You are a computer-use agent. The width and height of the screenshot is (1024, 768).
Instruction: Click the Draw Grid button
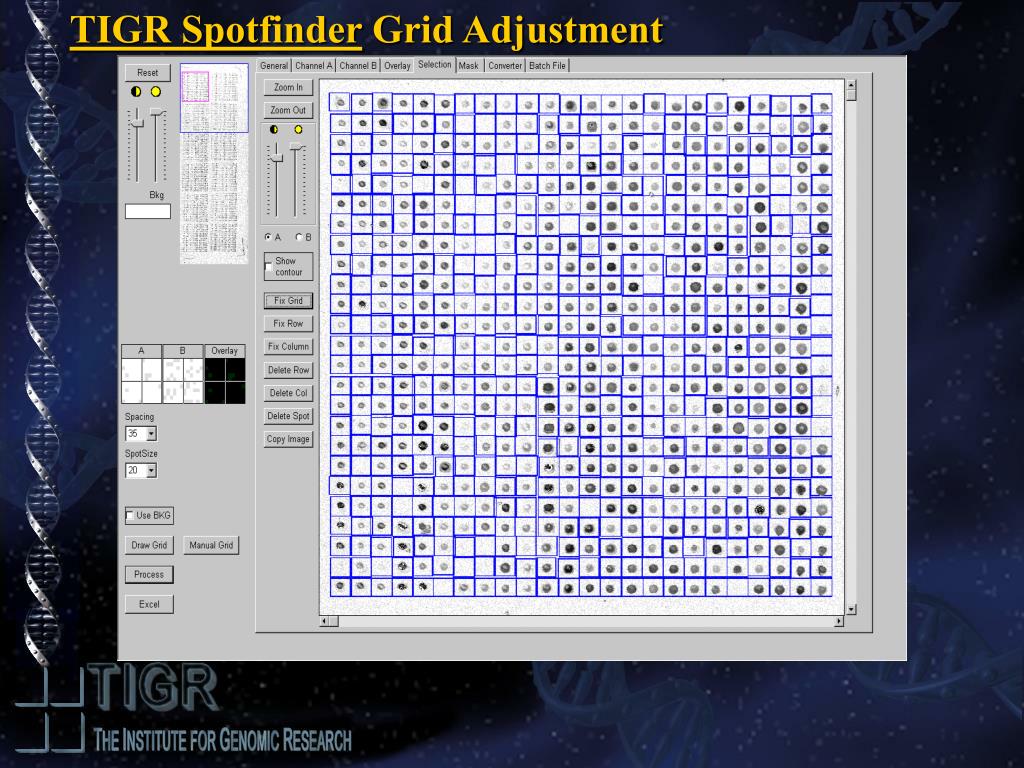150,545
